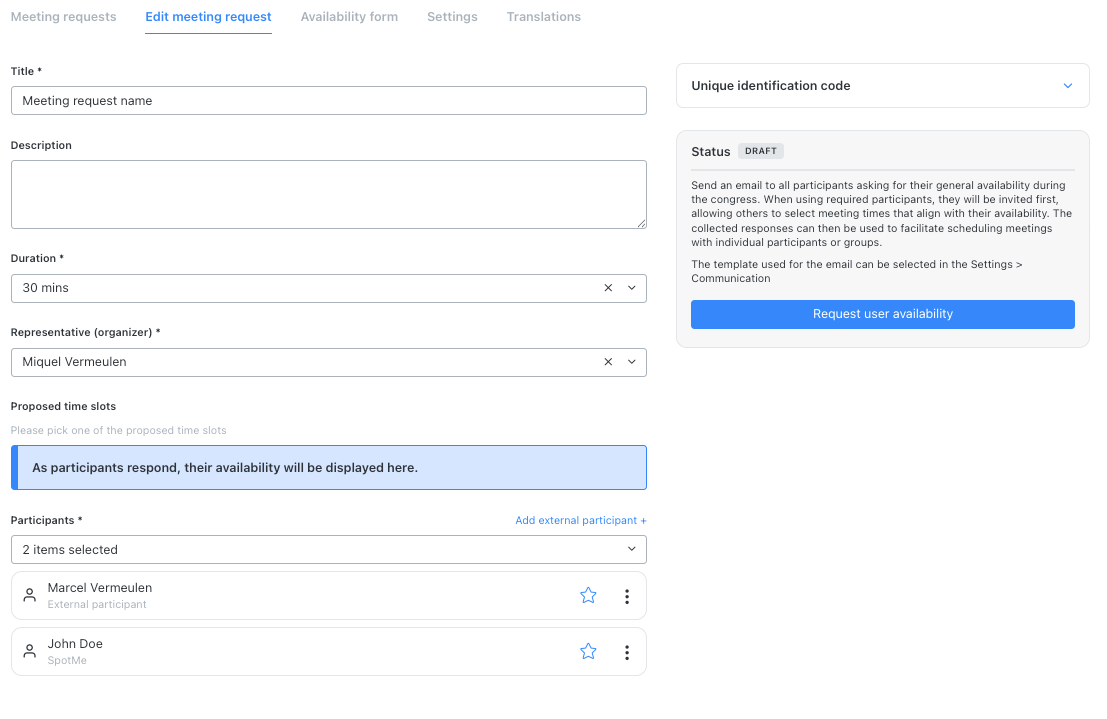Select the John Doe name text
The width and height of the screenshot is (1107, 719).
pos(75,643)
